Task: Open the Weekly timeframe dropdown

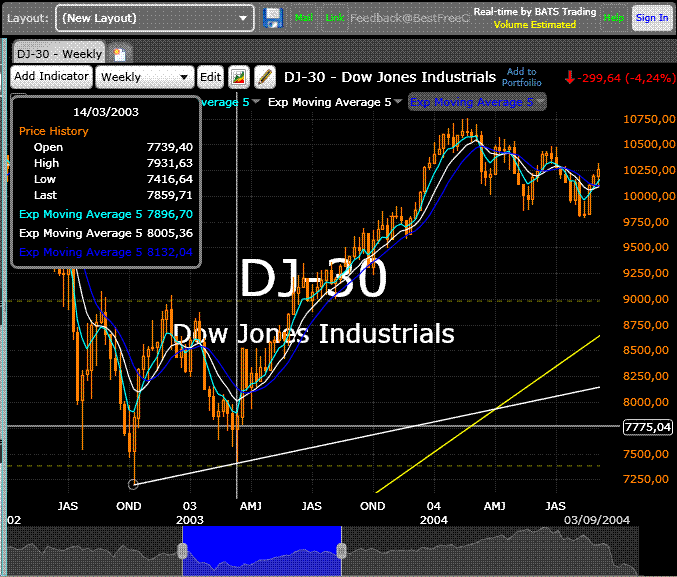Action: pos(144,77)
